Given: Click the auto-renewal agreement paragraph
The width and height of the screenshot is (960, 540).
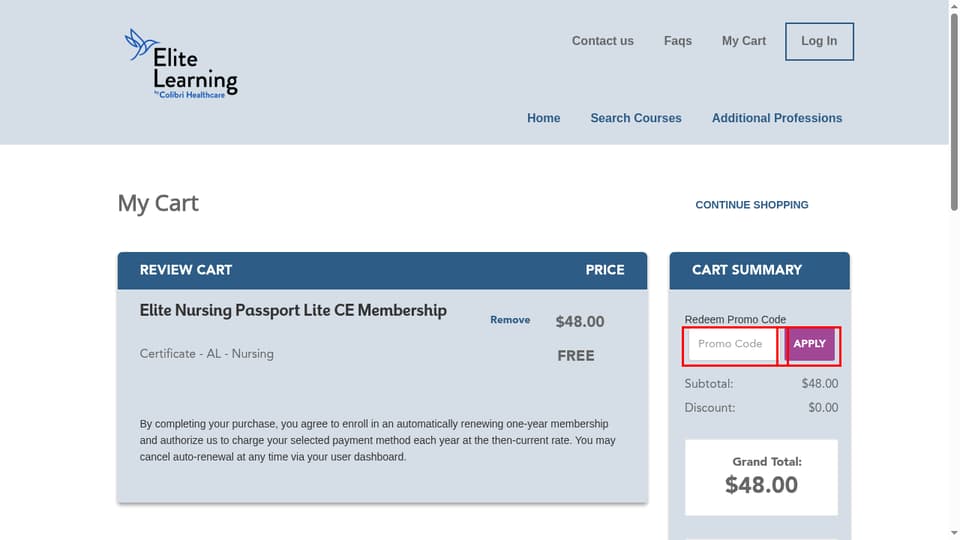Looking at the screenshot, I should (377, 440).
